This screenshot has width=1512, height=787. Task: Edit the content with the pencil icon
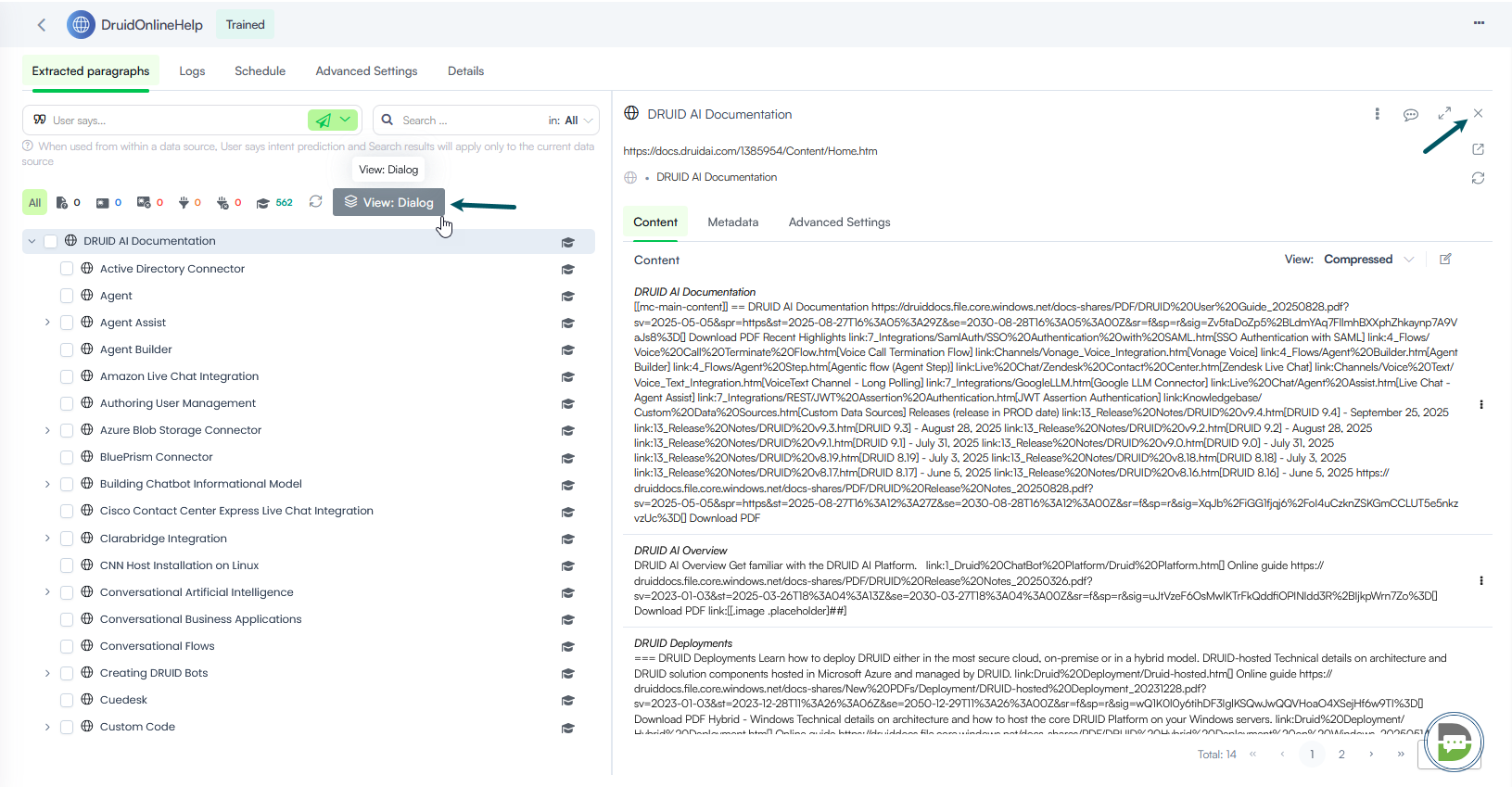[x=1445, y=260]
